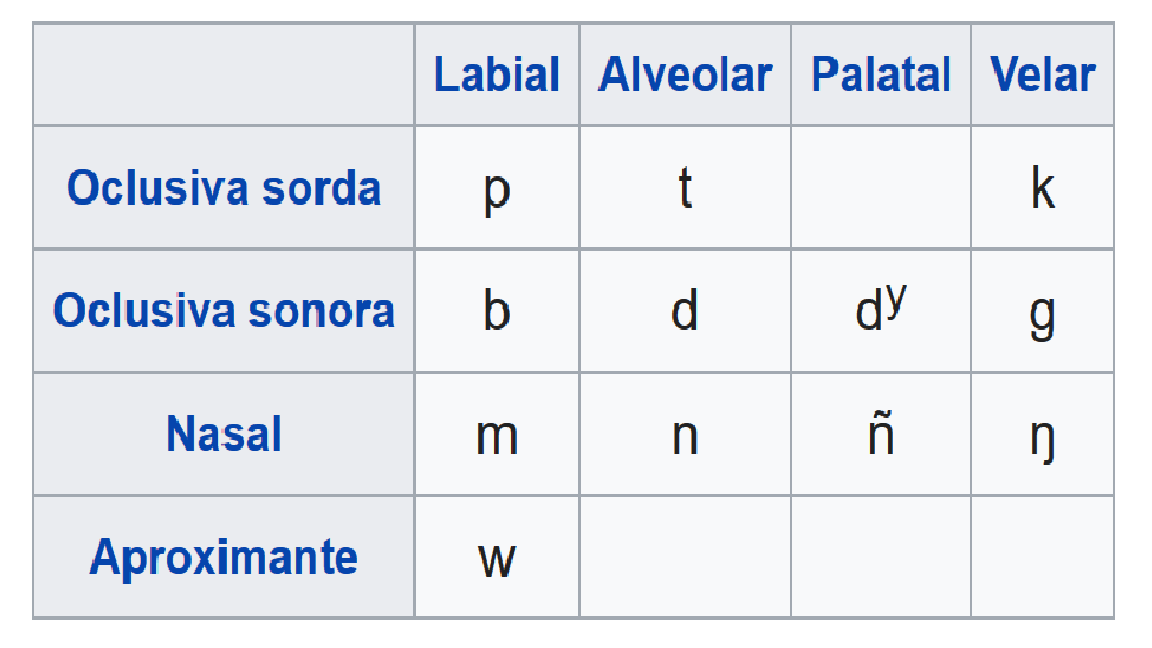Follow the Nasal row header link
This screenshot has height=648, width=1152.
tap(224, 434)
